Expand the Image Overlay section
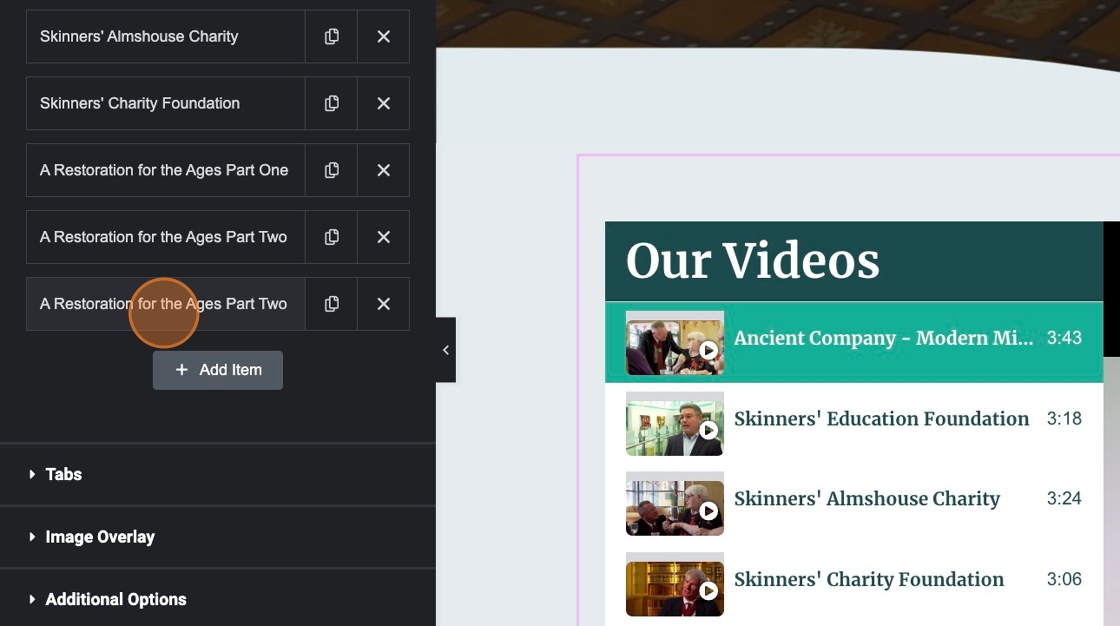 click(x=218, y=537)
